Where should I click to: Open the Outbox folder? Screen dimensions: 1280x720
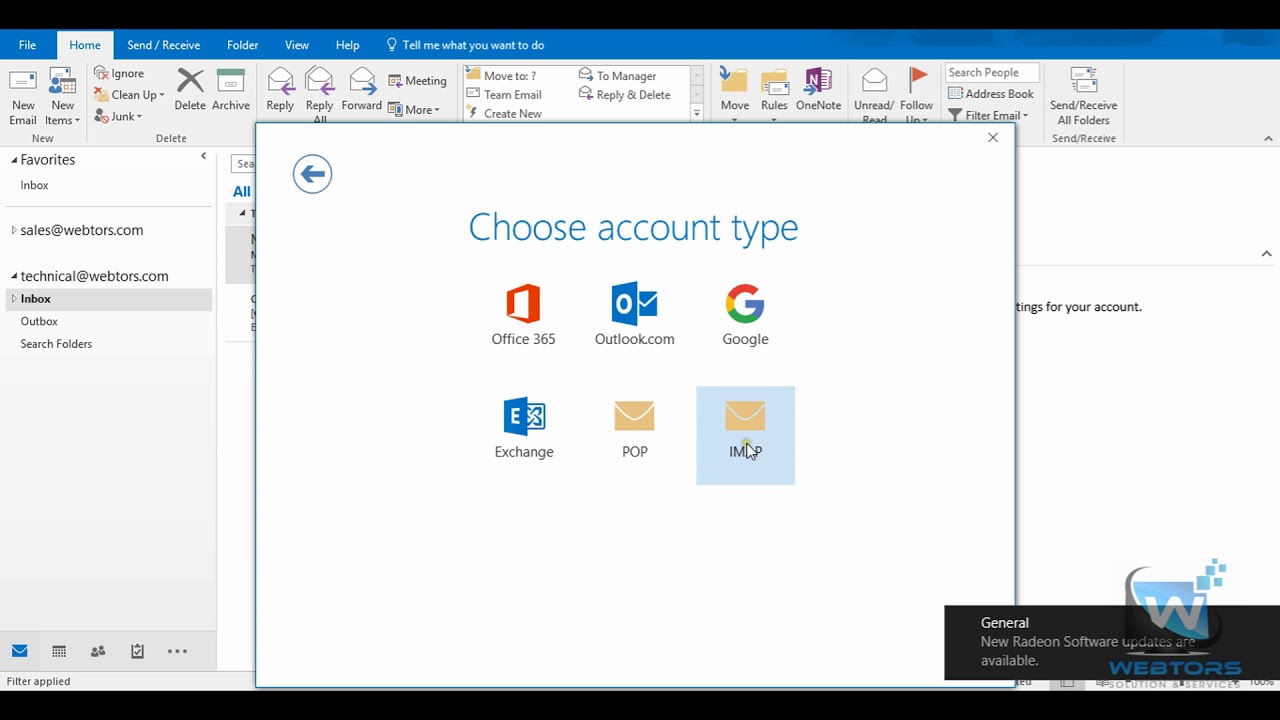[x=39, y=321]
